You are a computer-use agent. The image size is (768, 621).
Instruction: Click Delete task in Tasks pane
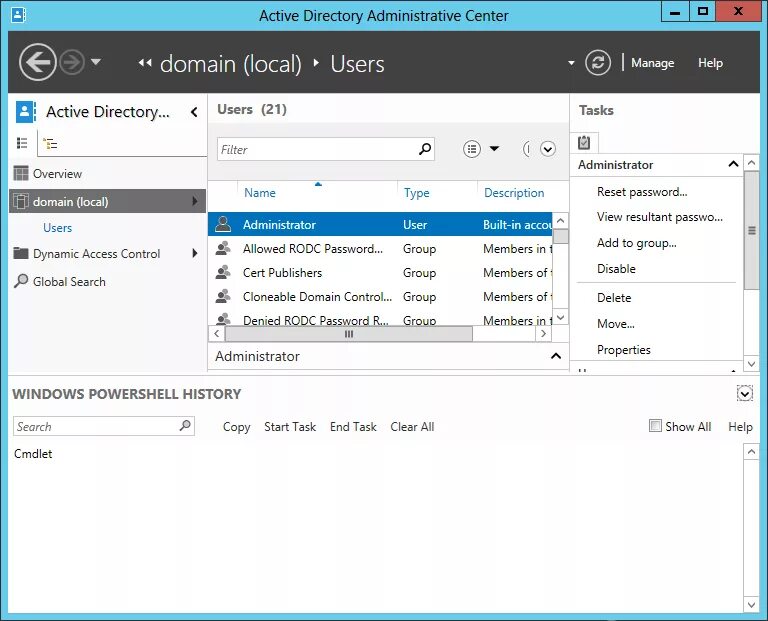pyautogui.click(x=614, y=298)
